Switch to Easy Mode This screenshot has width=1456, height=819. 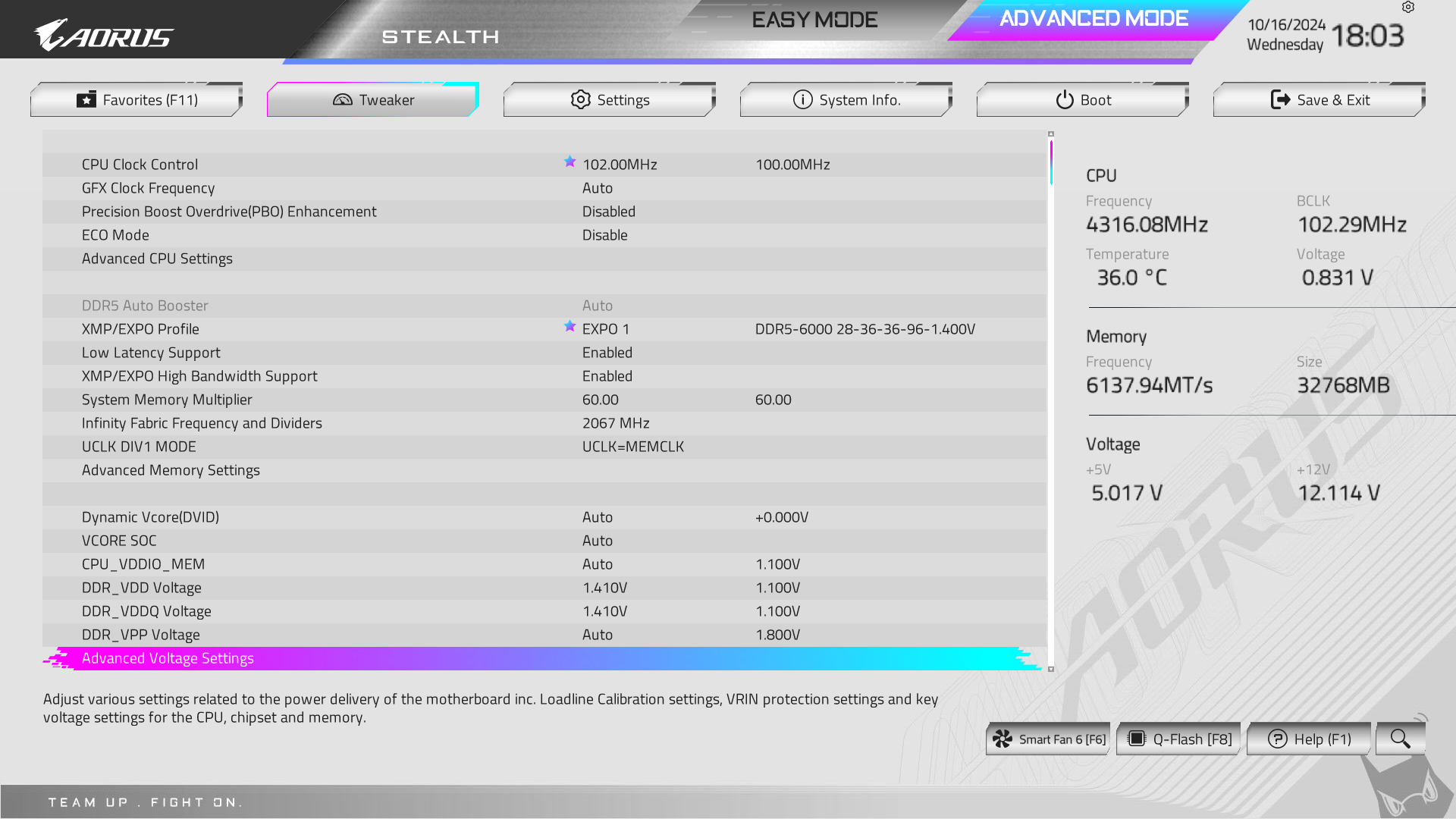[814, 20]
